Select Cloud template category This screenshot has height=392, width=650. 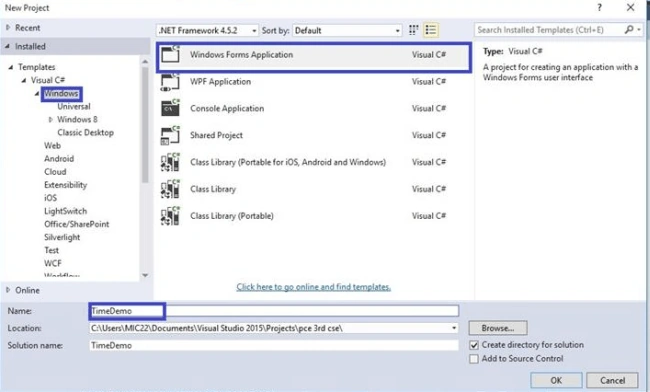[x=55, y=172]
